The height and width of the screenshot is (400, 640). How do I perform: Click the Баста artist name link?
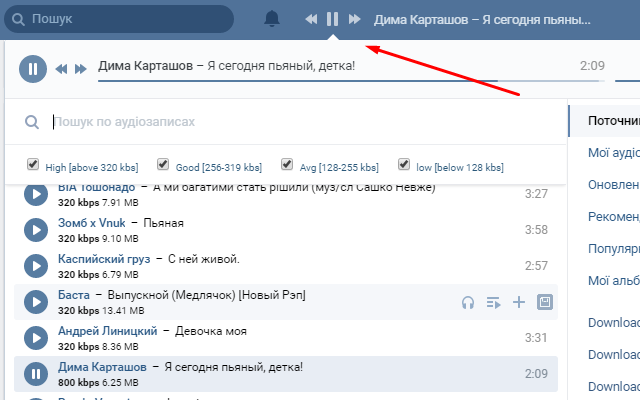(x=74, y=295)
